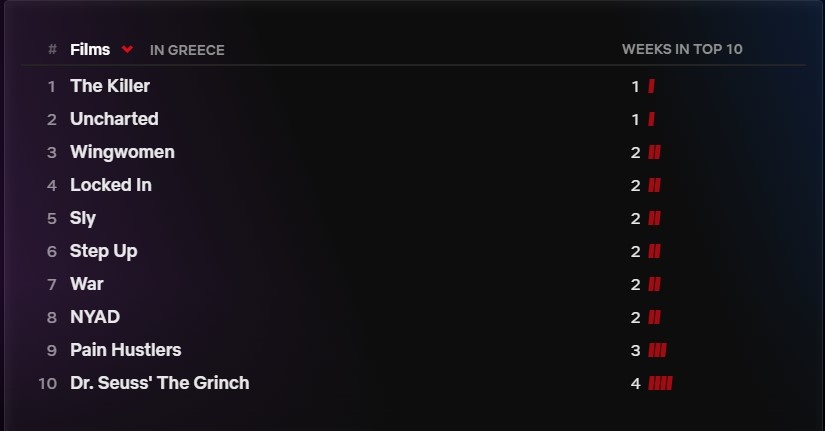Click the weeks bar icon for Sly
Screen dimensions: 825x431
pos(654,218)
